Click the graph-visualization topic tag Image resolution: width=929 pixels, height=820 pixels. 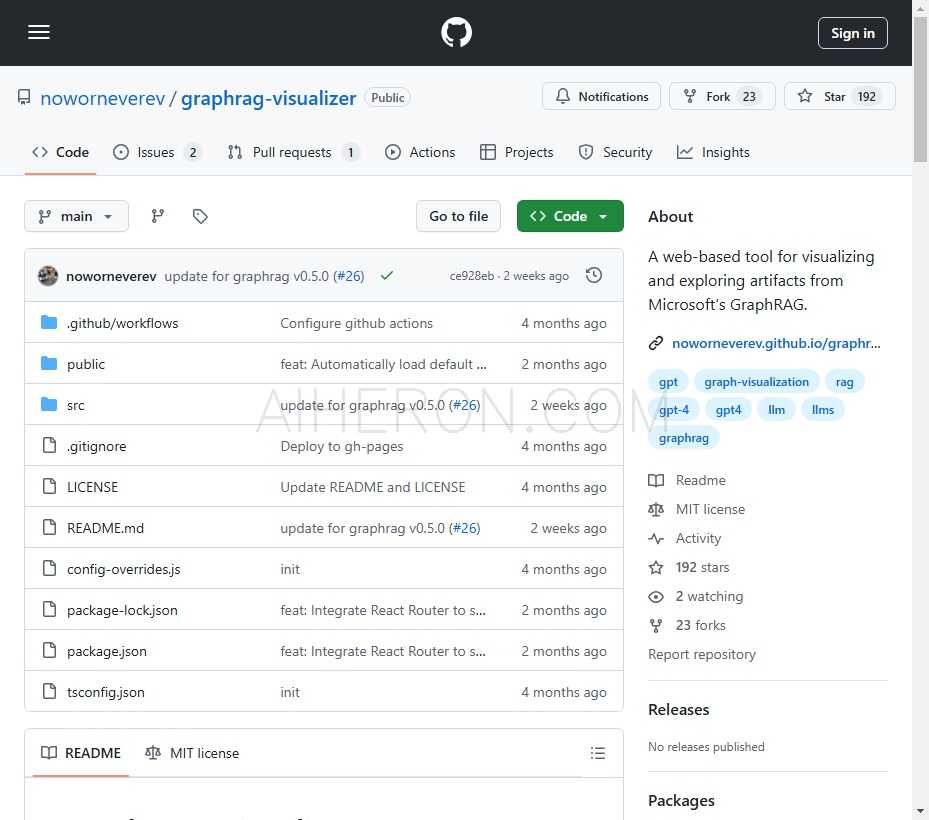pyautogui.click(x=756, y=382)
